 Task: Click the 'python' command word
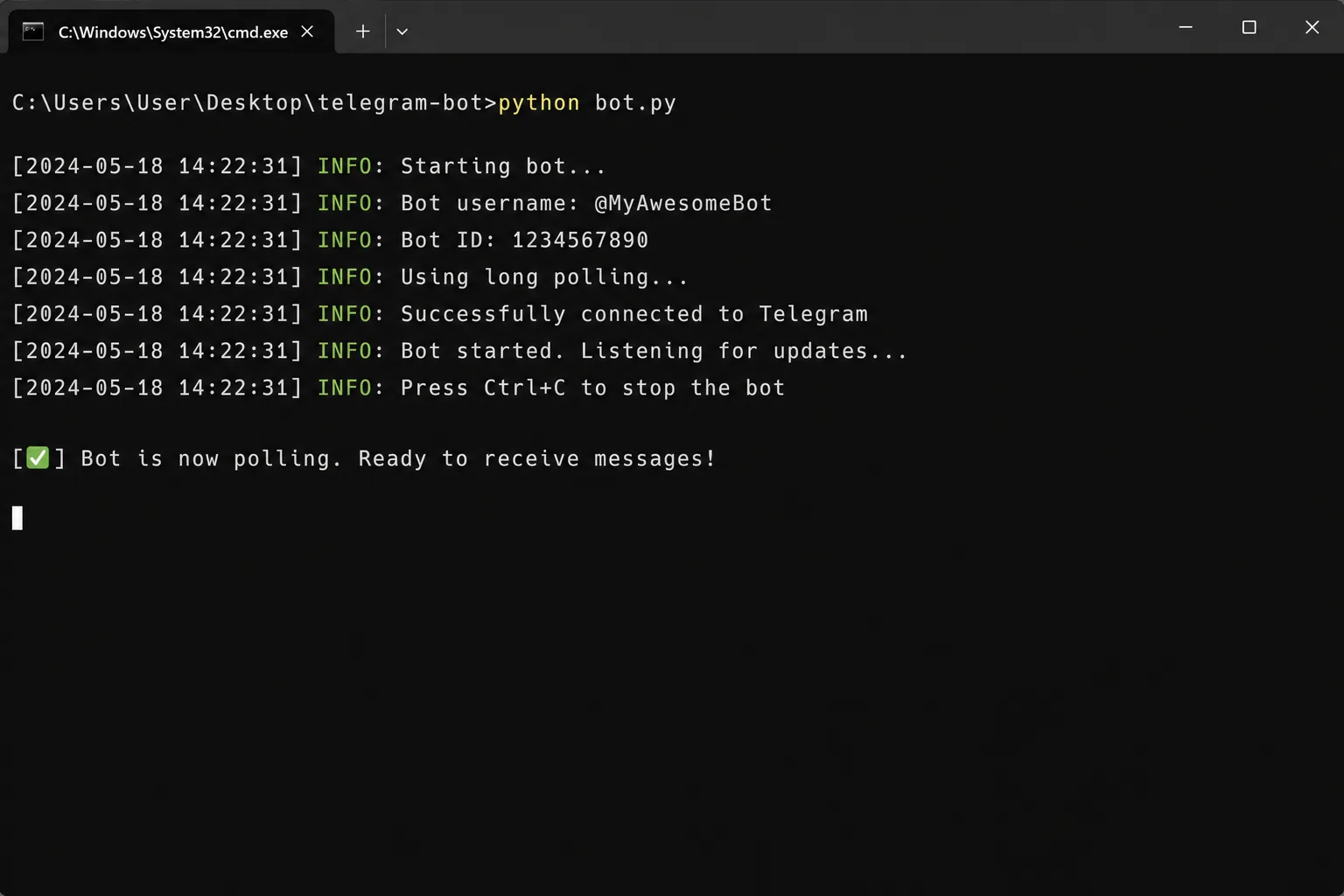(x=539, y=103)
